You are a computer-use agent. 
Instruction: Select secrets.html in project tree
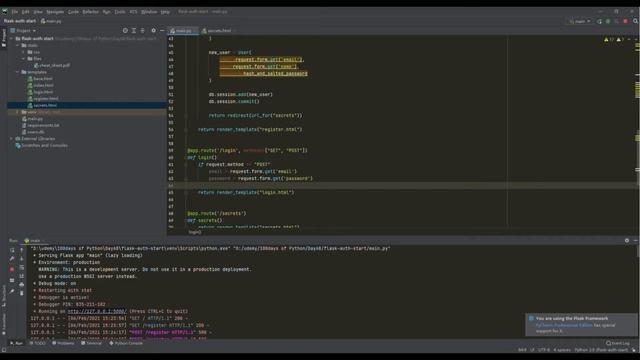[42, 105]
